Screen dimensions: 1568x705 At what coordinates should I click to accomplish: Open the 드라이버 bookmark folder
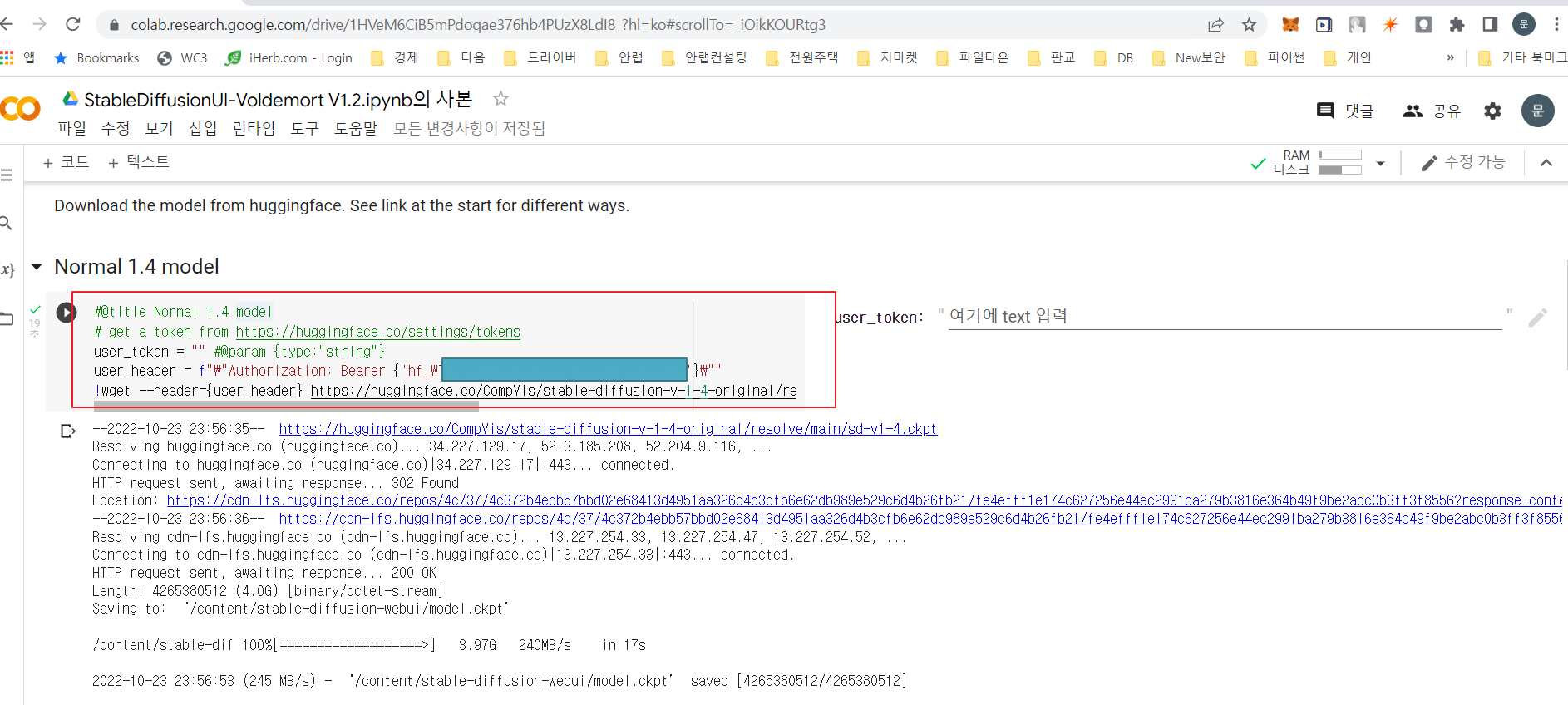pyautogui.click(x=540, y=57)
